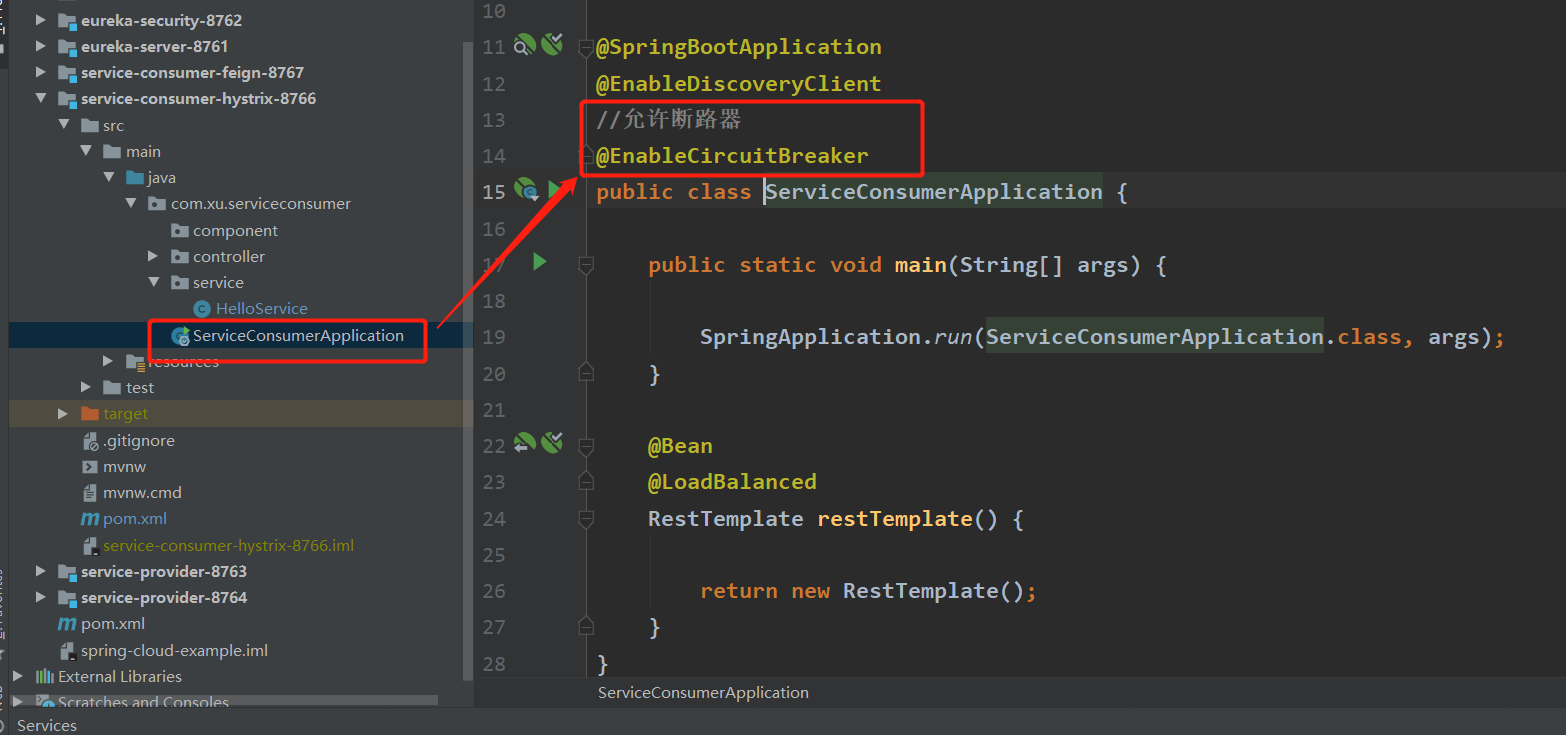Expand service-consumer-feign-8767 module
The height and width of the screenshot is (735, 1566).
coord(40,72)
